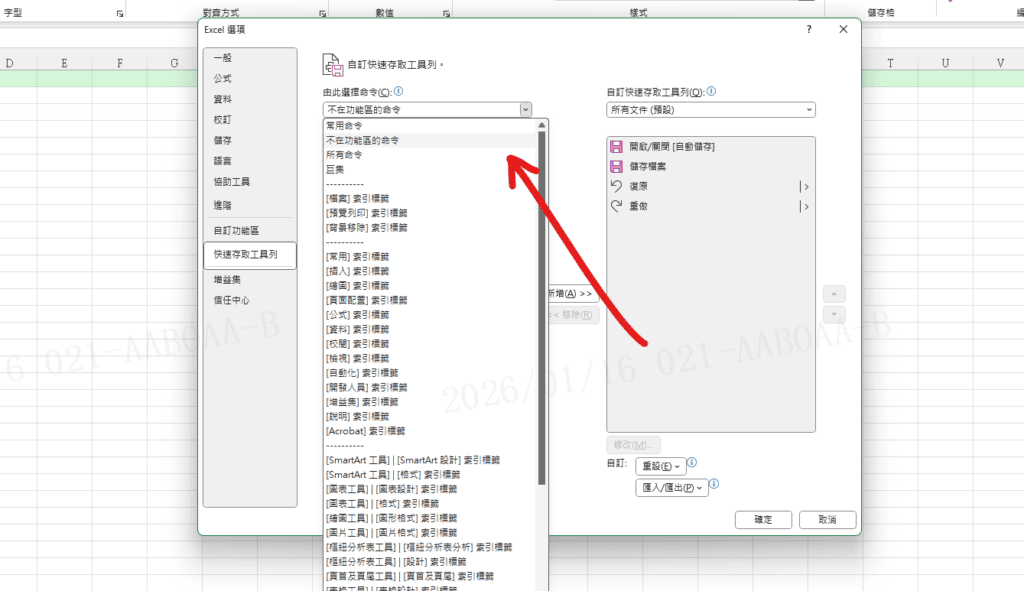The image size is (1024, 591).
Task: Choose 所有命令 from the open list
Action: pos(344,155)
